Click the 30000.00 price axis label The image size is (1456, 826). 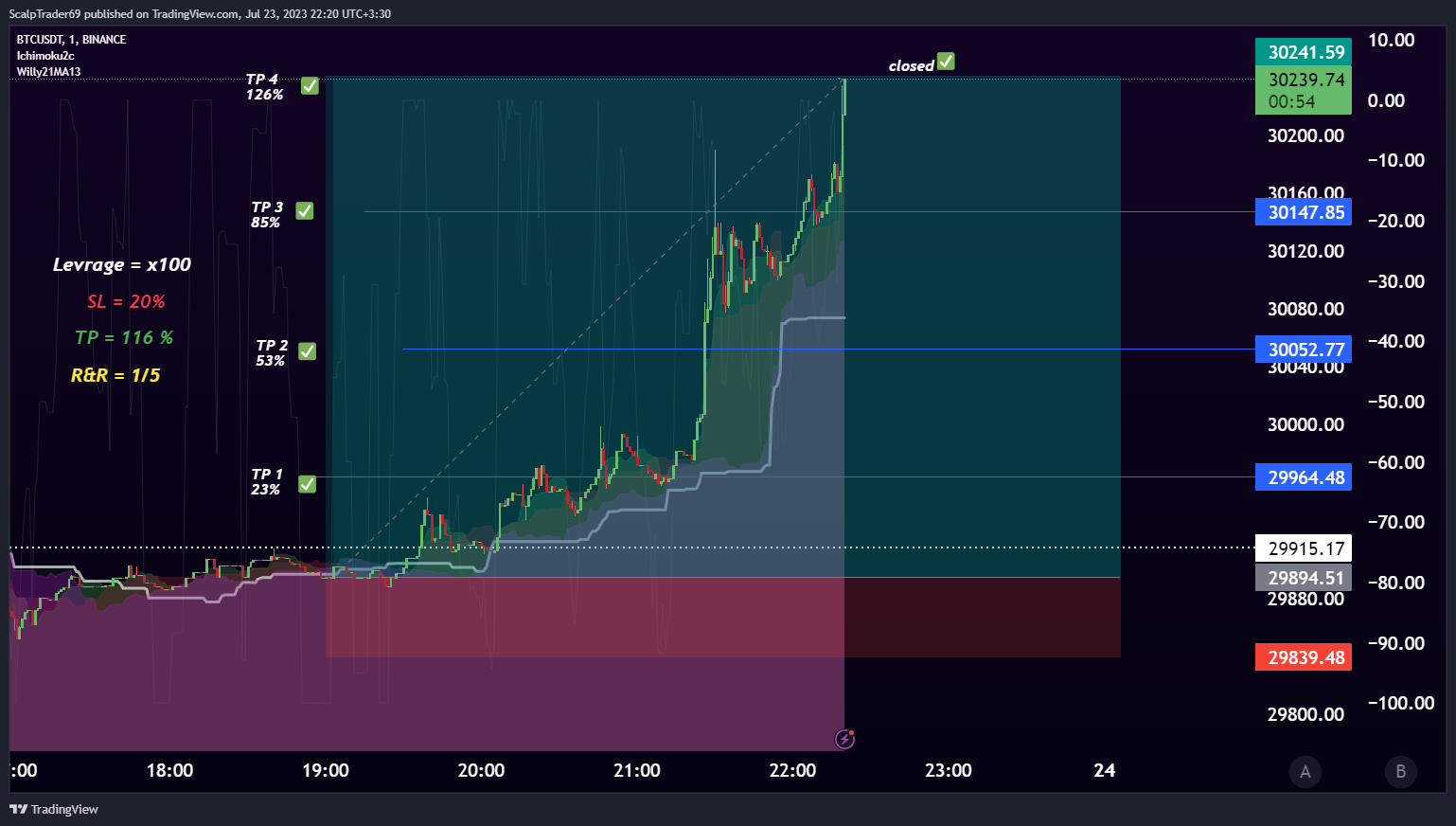[1305, 424]
